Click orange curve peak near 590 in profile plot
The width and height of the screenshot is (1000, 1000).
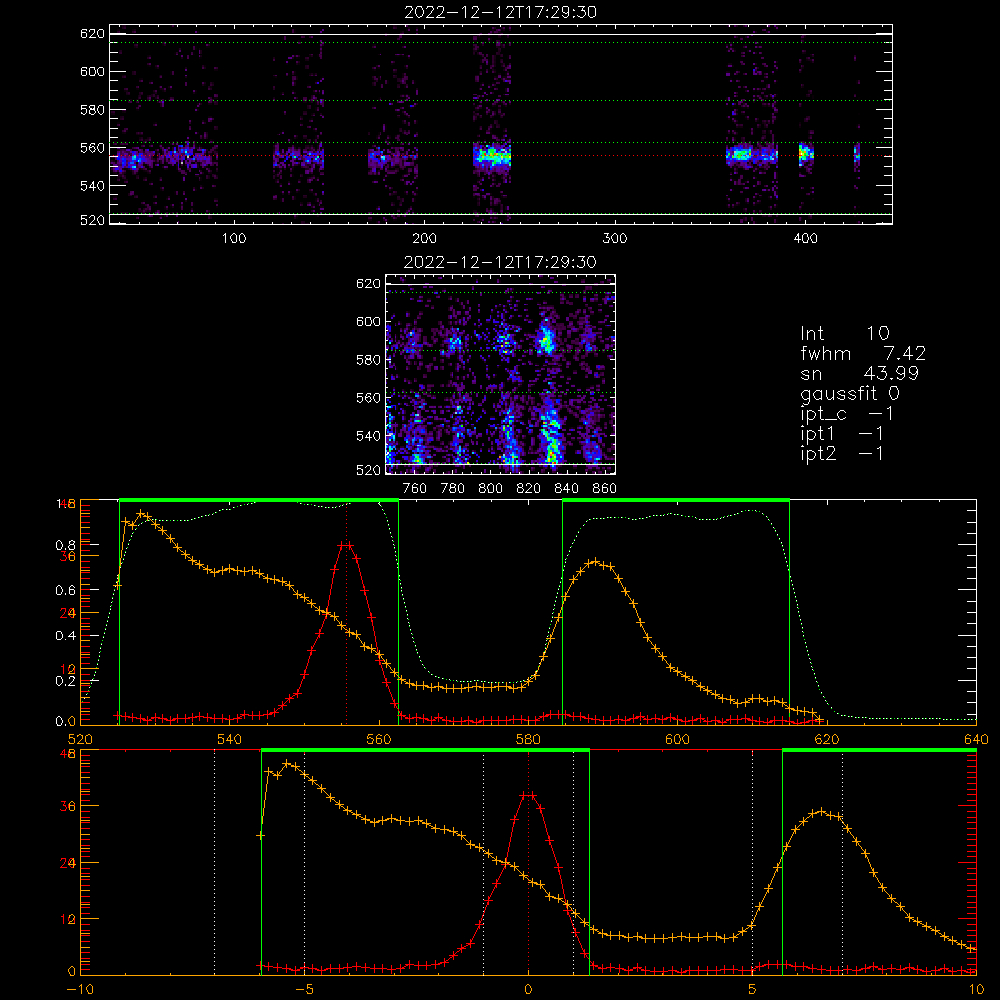[596, 562]
